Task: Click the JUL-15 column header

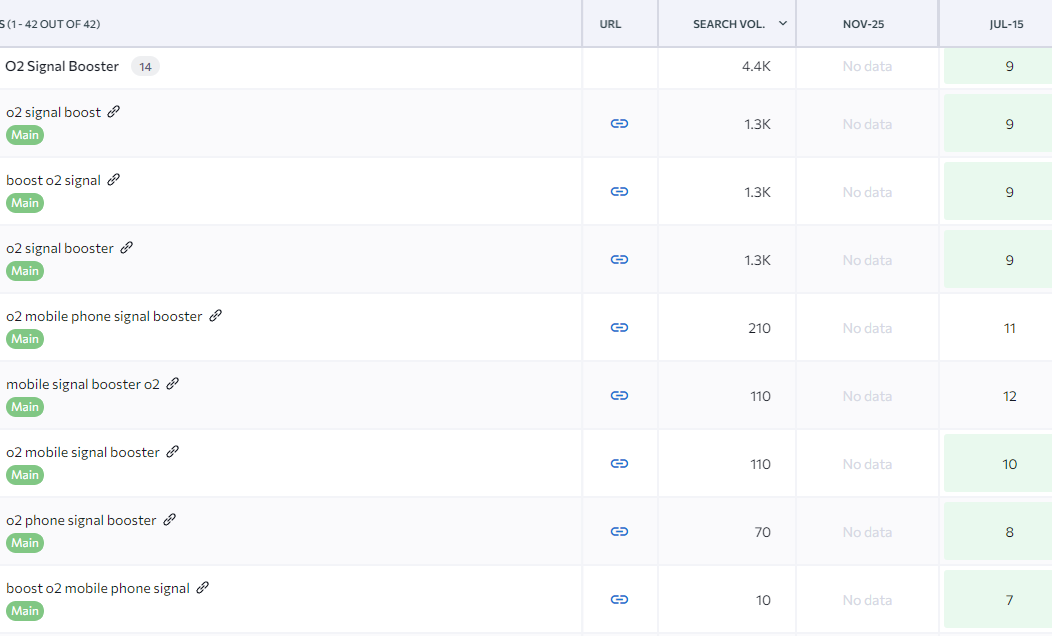Action: pos(1006,24)
